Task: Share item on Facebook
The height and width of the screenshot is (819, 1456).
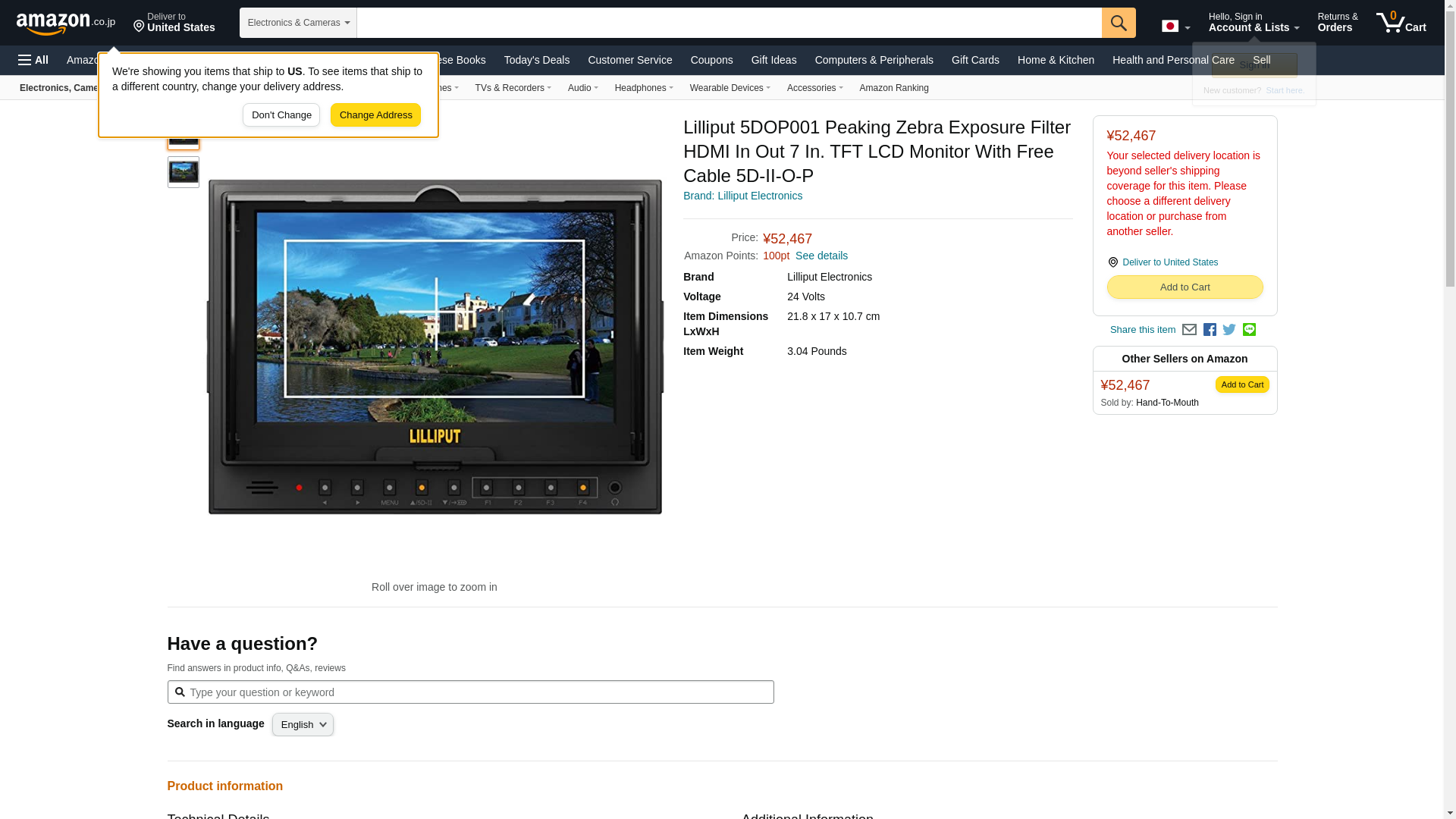Action: click(1210, 330)
